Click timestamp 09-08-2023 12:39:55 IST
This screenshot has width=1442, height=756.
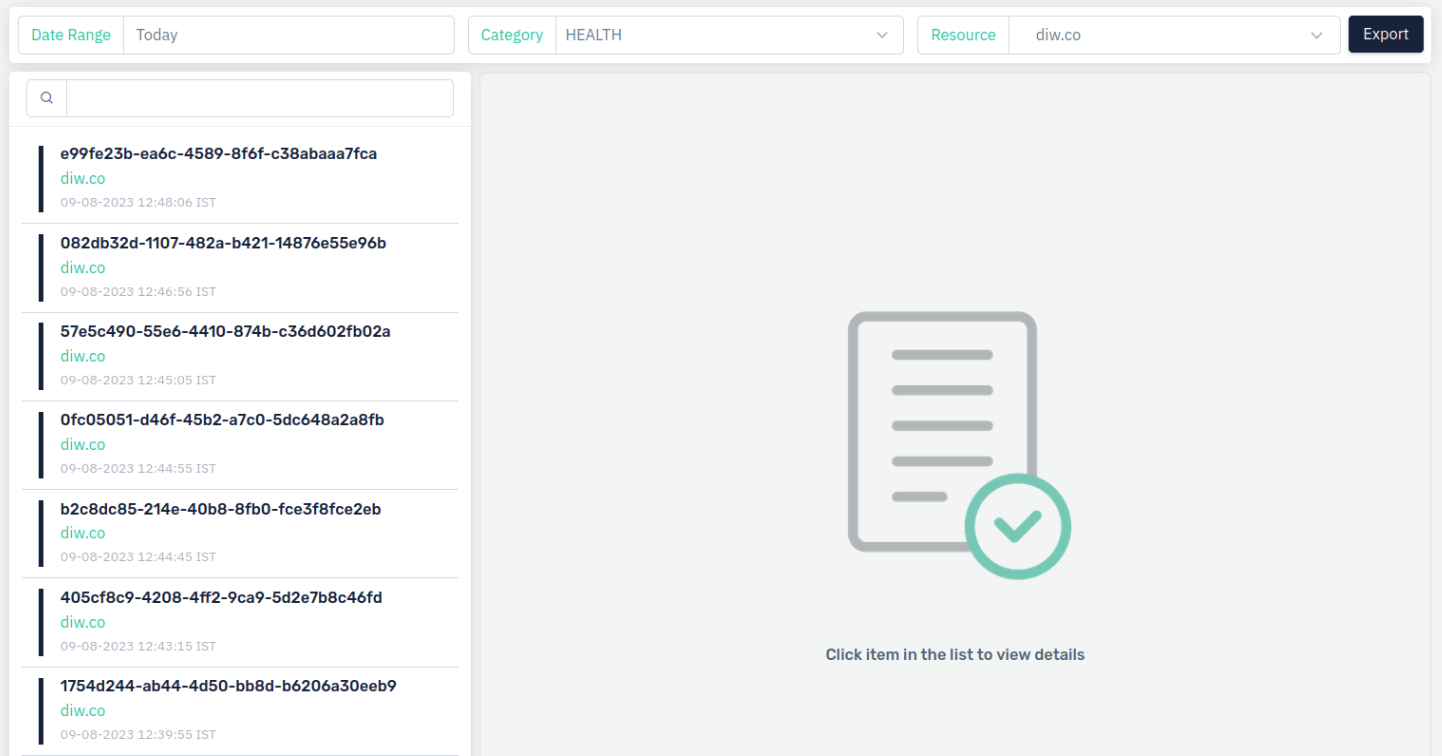(138, 734)
